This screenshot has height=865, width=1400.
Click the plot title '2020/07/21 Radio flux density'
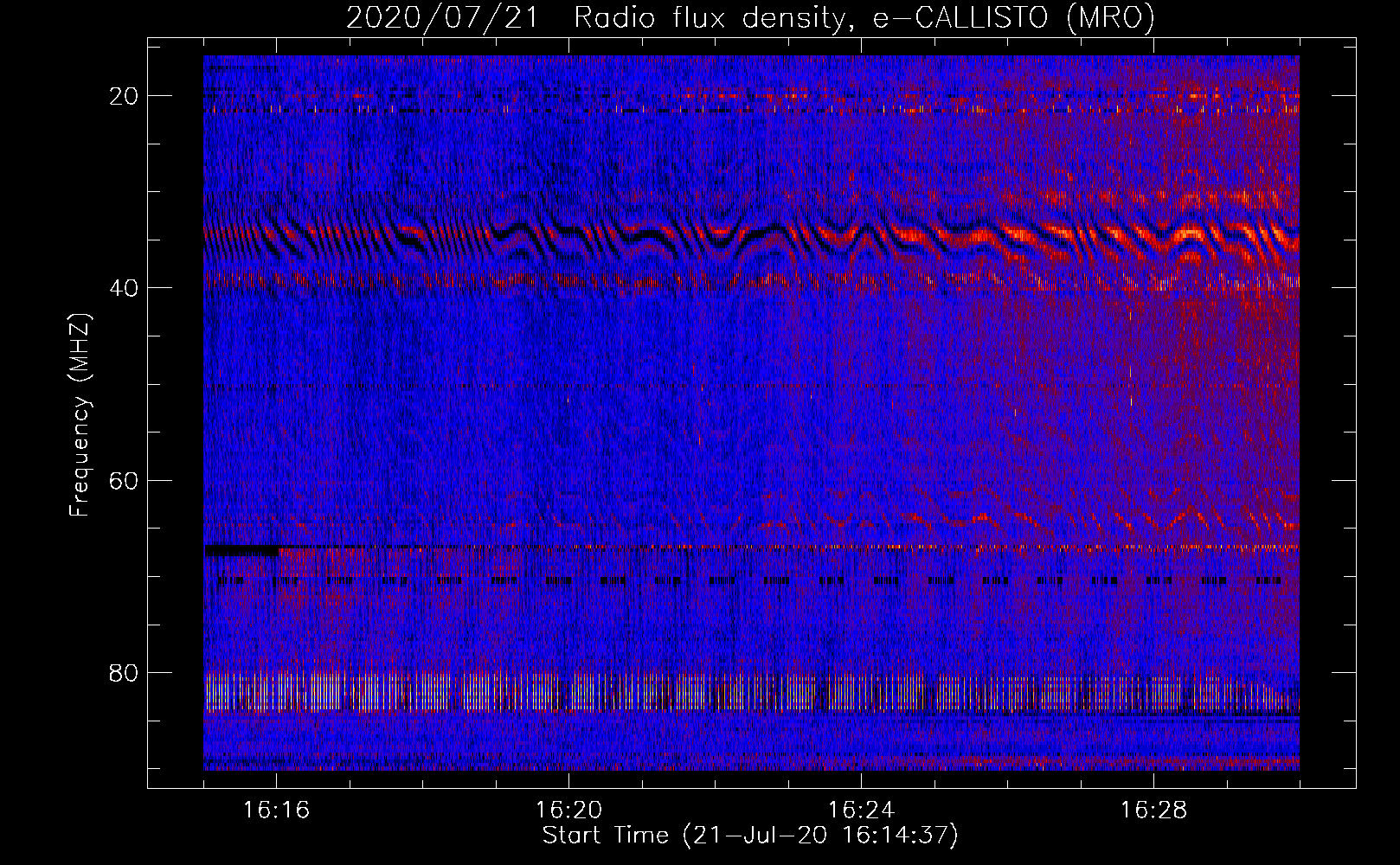pos(750,18)
